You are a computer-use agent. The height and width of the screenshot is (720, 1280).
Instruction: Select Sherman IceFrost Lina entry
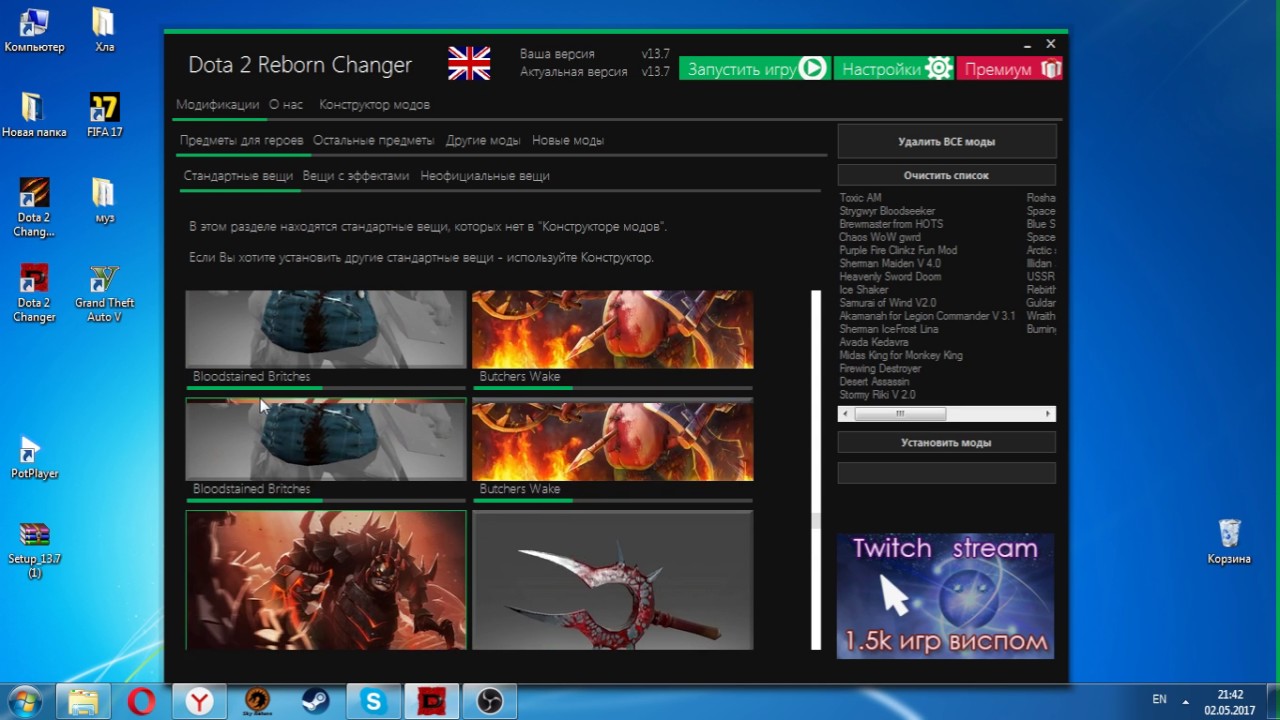pos(889,329)
